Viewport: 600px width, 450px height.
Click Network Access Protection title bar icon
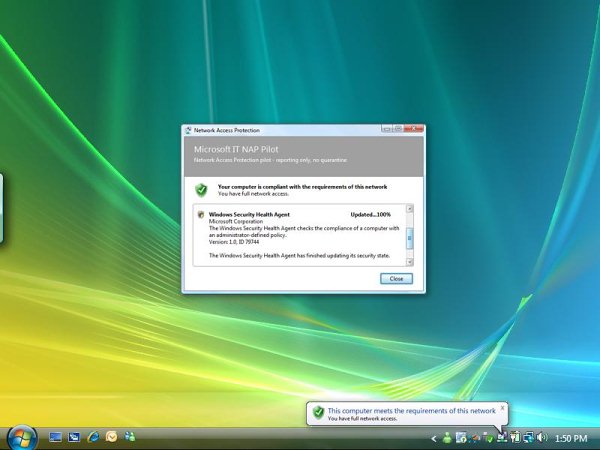[x=188, y=130]
